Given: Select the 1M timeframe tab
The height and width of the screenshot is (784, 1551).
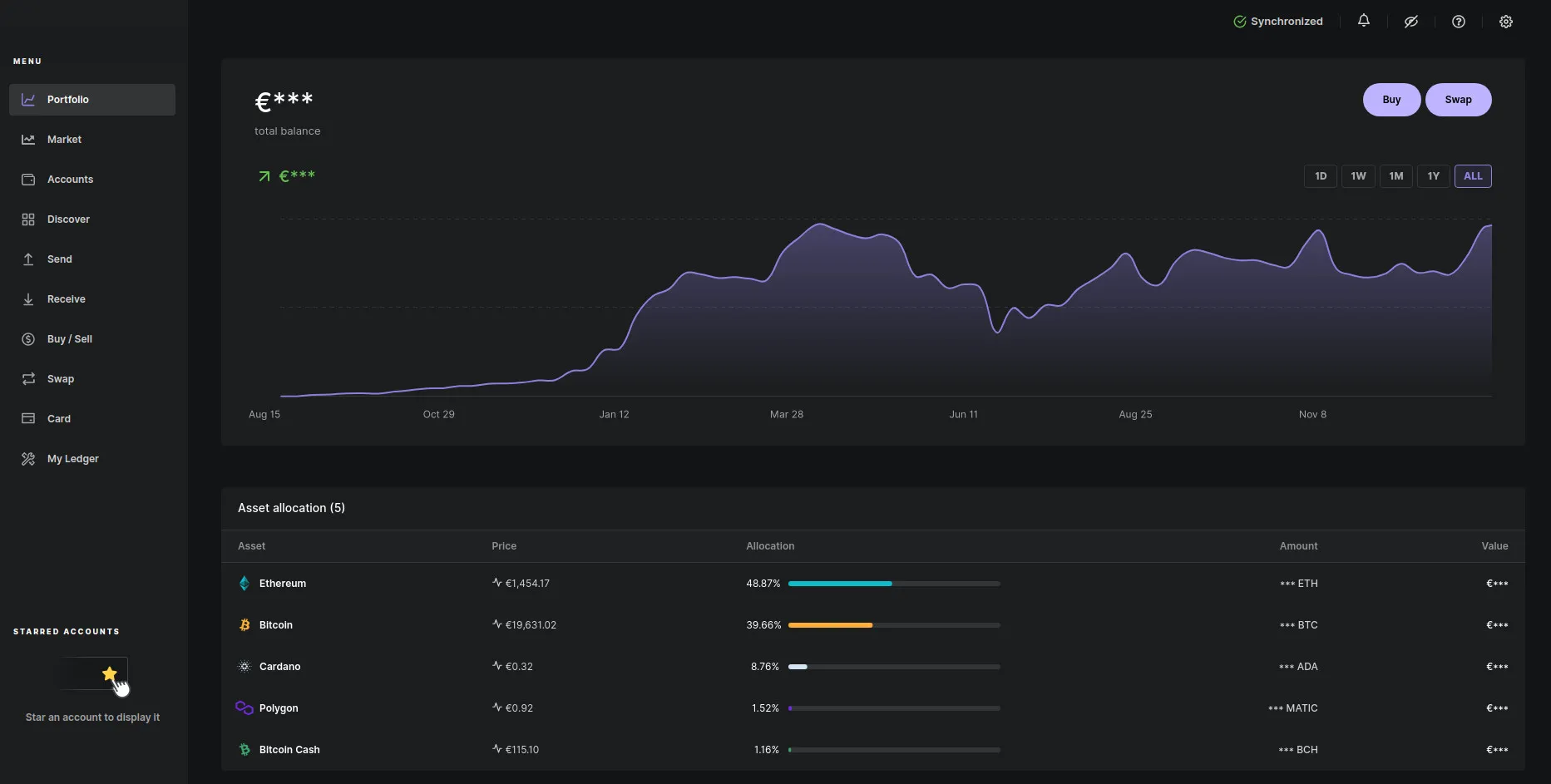Looking at the screenshot, I should [x=1395, y=175].
